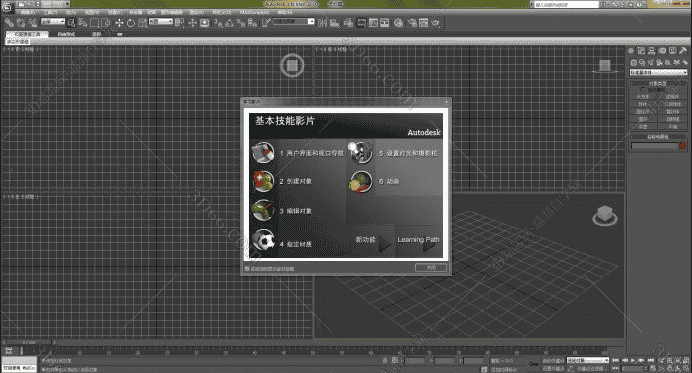Screen dimensions: 692x373
Task: Click the Play Animation button
Action: point(633,361)
